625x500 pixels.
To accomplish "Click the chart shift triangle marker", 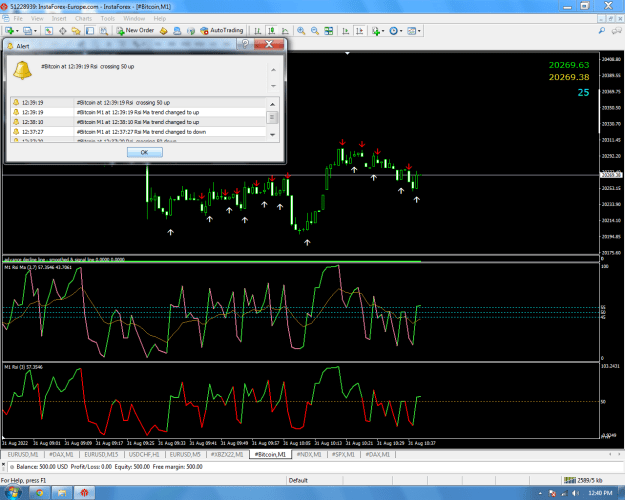I will point(348,53).
